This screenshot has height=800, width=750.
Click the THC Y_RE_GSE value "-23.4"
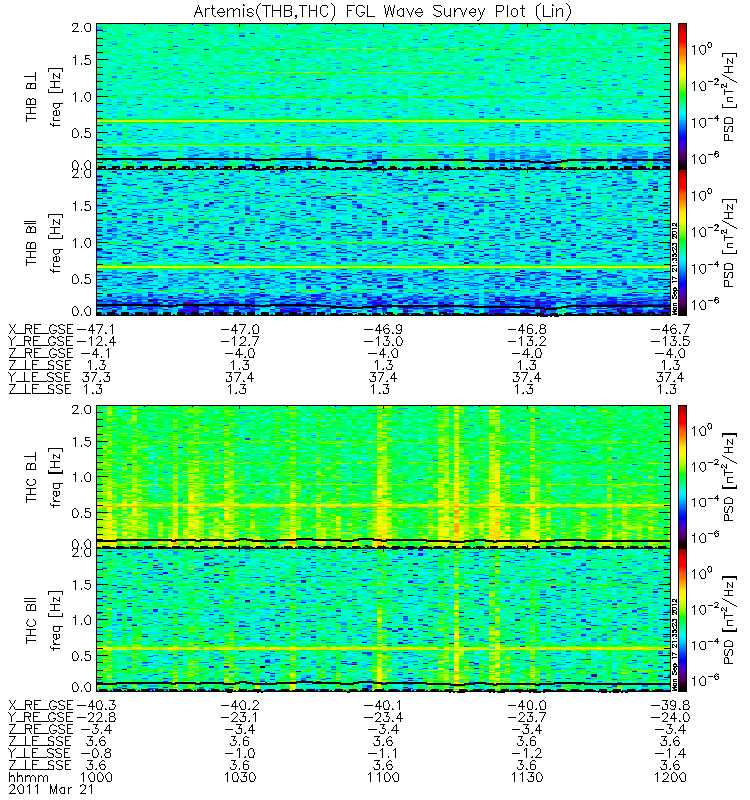pos(383,717)
